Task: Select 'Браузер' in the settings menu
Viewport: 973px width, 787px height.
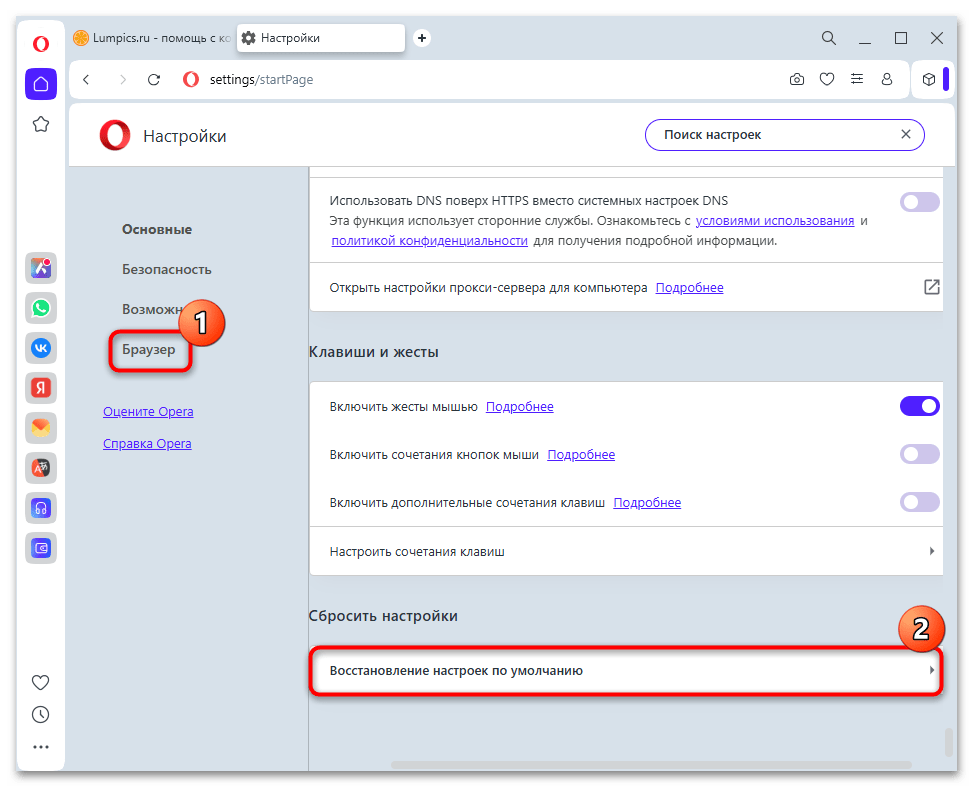Action: 149,350
